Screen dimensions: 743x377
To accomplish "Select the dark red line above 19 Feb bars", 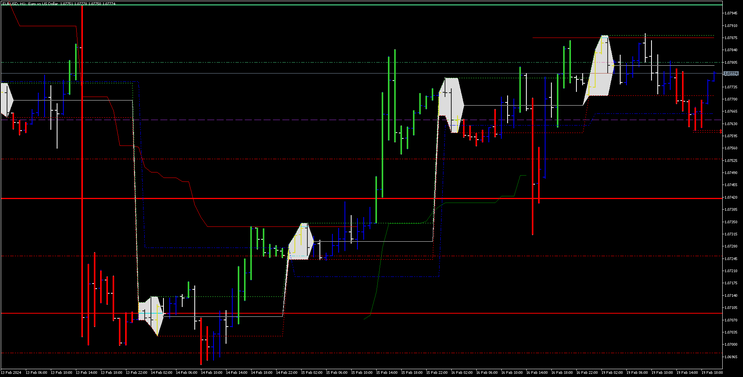I will tap(623, 37).
